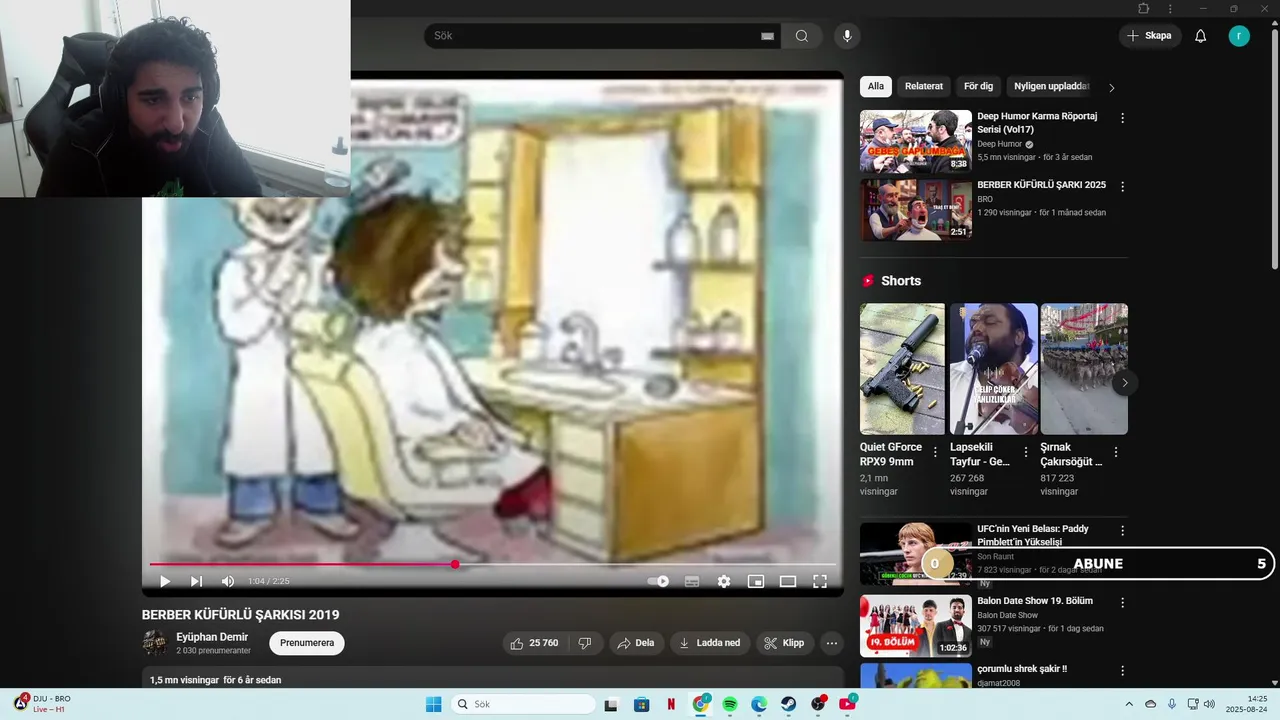
Task: Open Chrome extensions puzzle icon
Action: tap(1144, 8)
